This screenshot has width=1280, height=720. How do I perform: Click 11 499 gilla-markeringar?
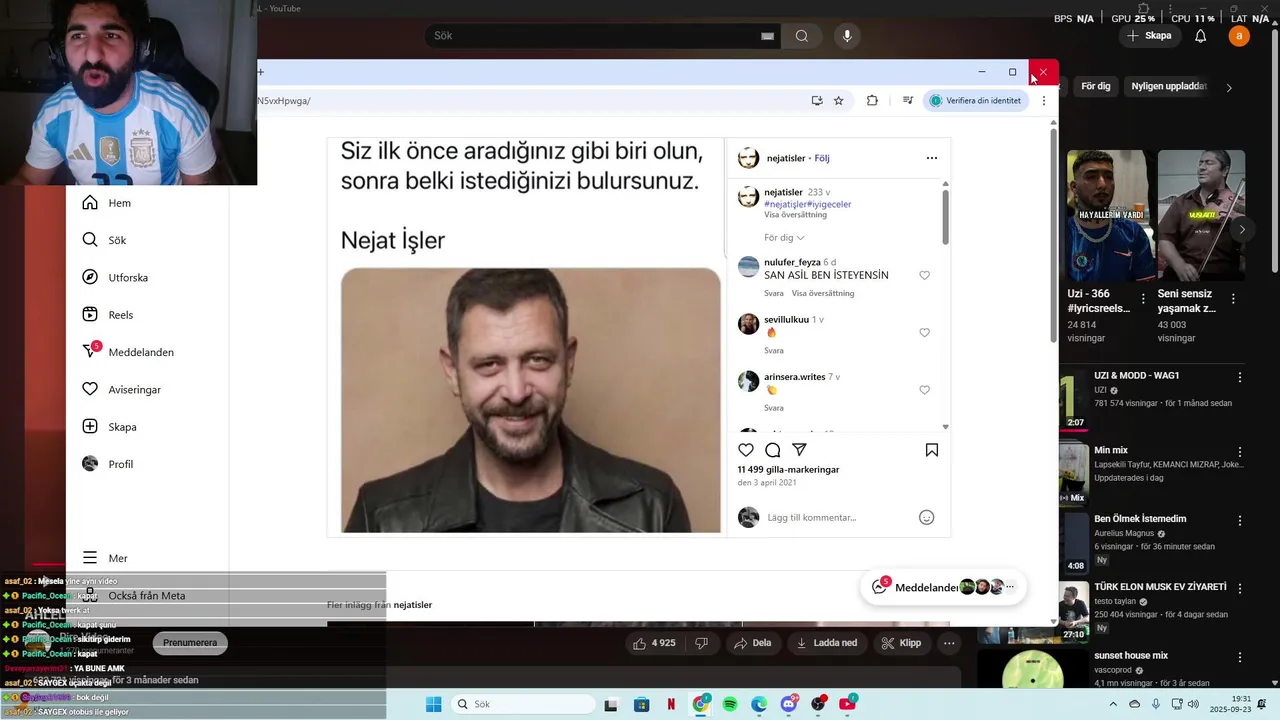pyautogui.click(x=788, y=470)
